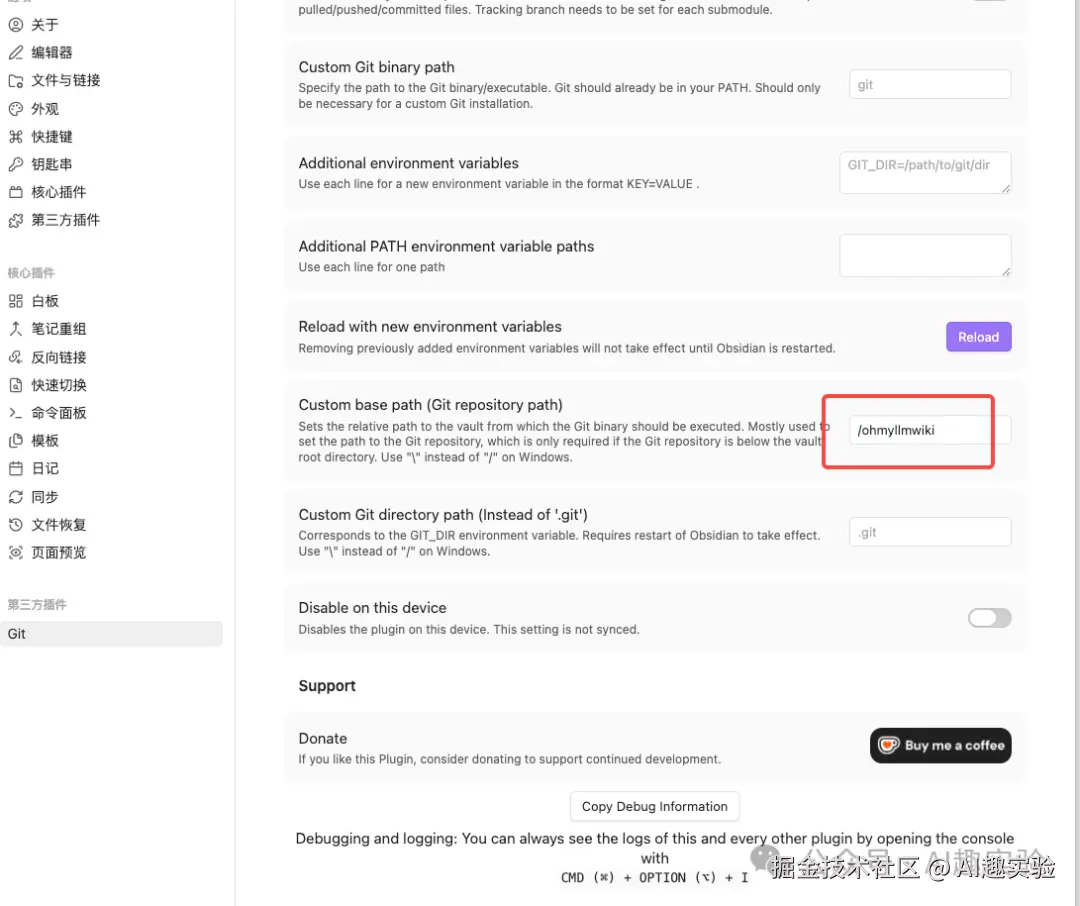This screenshot has height=906, width=1080.
Task: Select the 快捷键 command icon
Action: click(x=16, y=136)
